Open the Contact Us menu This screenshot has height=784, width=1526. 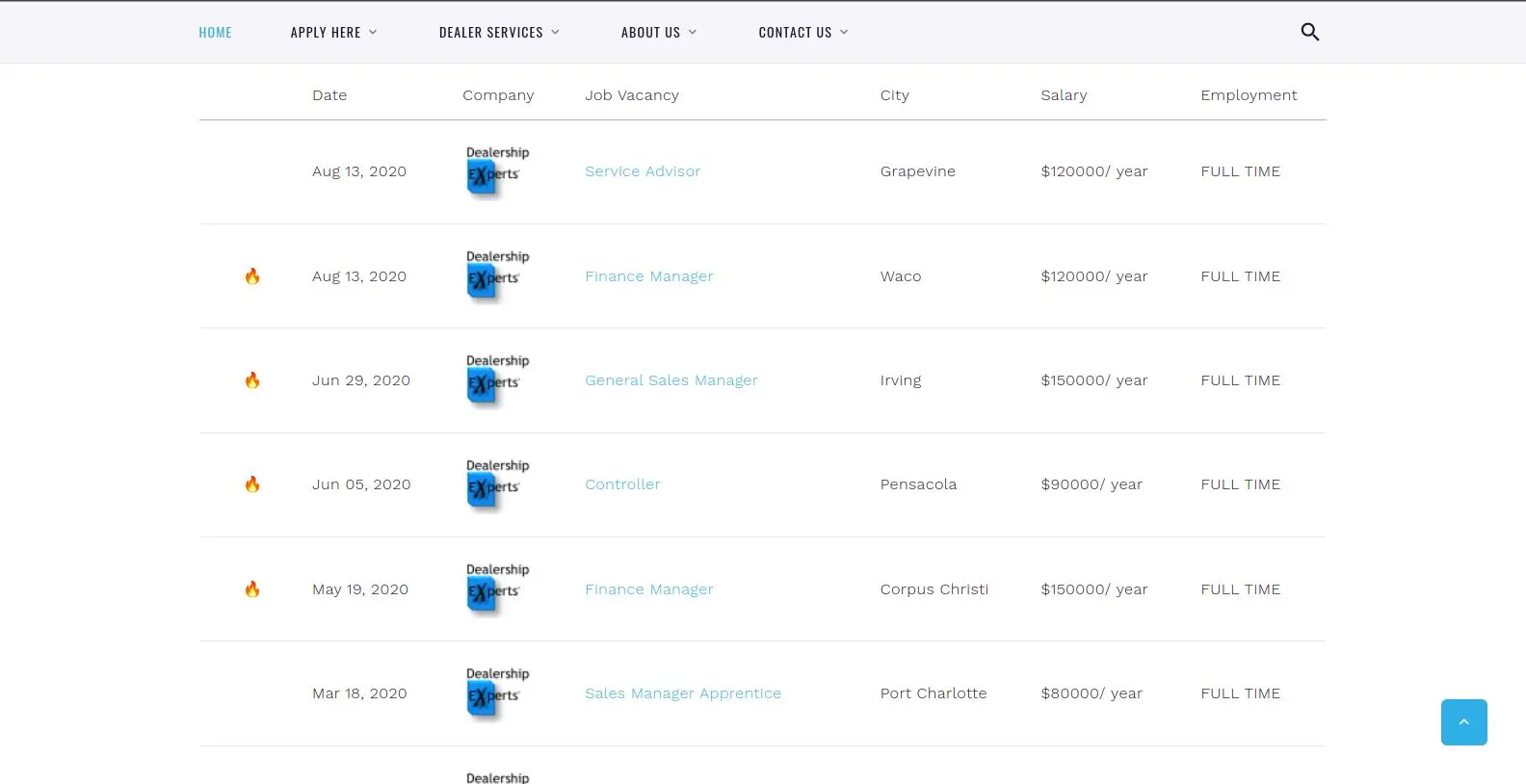(x=802, y=33)
